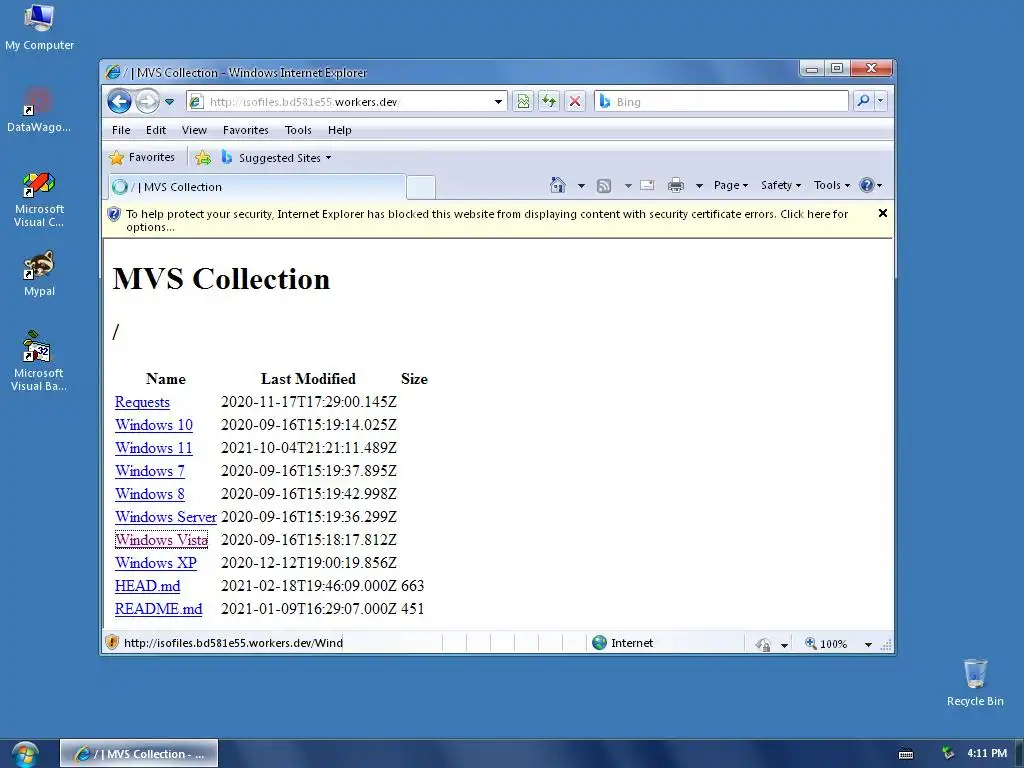Click the Print icon

coord(676,185)
